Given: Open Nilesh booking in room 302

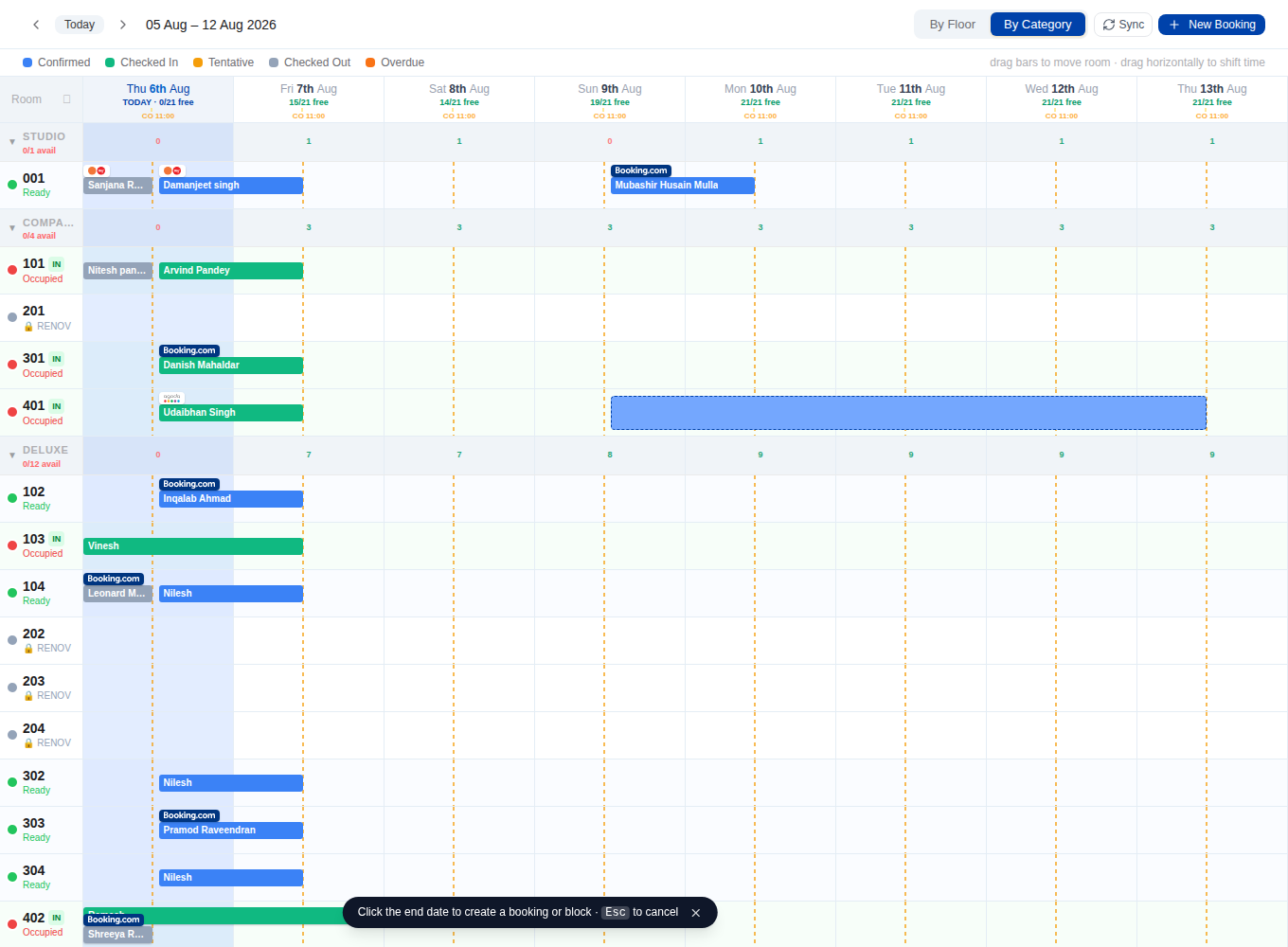Looking at the screenshot, I should (x=231, y=783).
